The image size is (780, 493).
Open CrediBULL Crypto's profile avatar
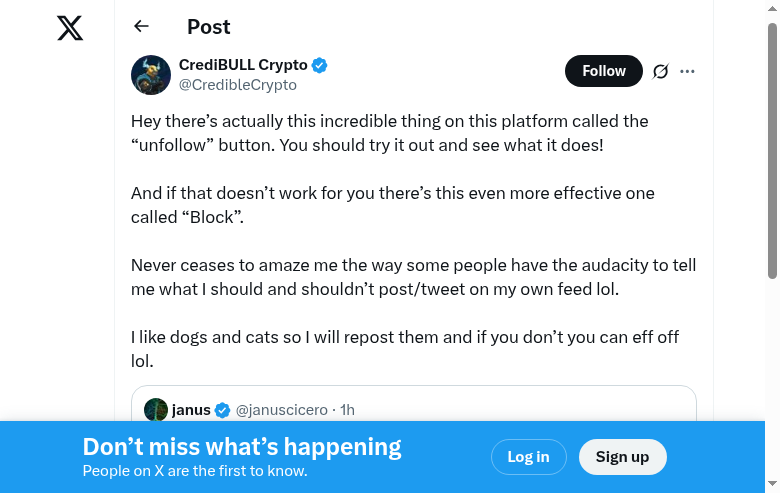(151, 75)
